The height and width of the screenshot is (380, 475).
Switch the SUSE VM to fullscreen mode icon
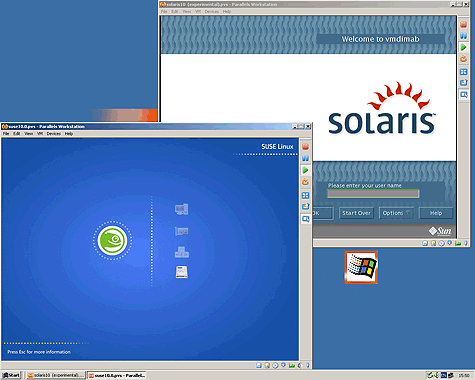pyautogui.click(x=305, y=195)
